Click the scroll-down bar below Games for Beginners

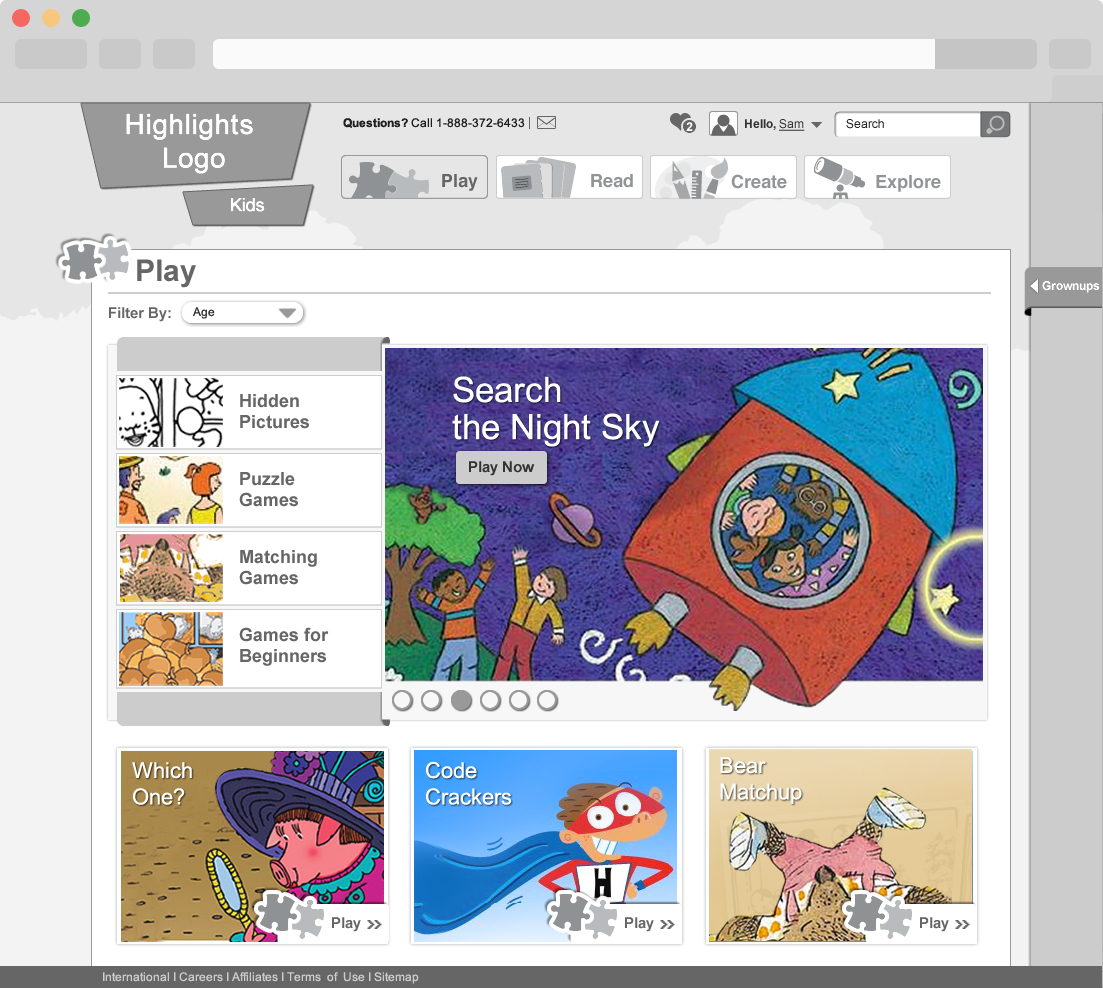click(x=250, y=708)
